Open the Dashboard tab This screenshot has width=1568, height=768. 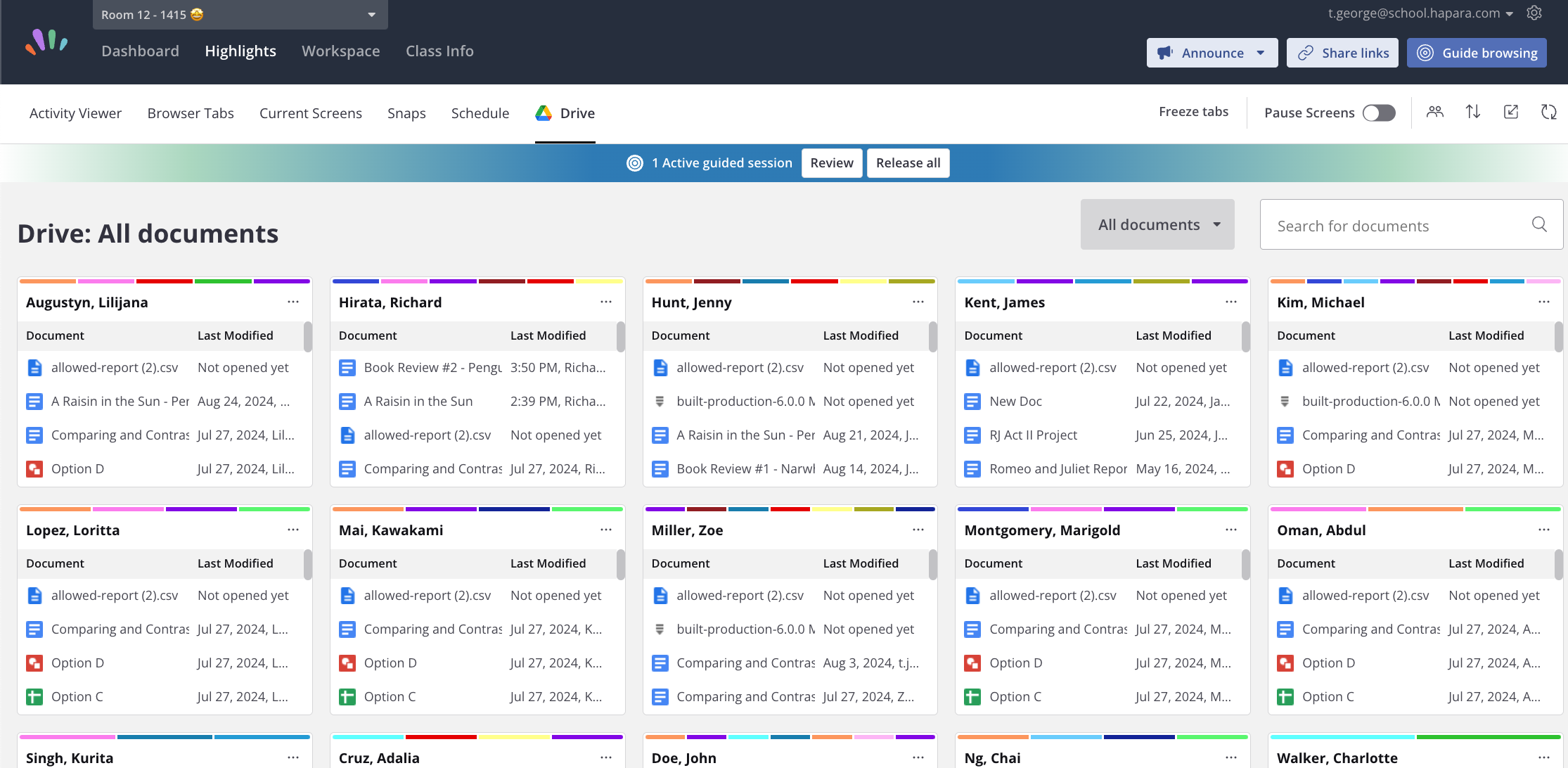(x=140, y=51)
